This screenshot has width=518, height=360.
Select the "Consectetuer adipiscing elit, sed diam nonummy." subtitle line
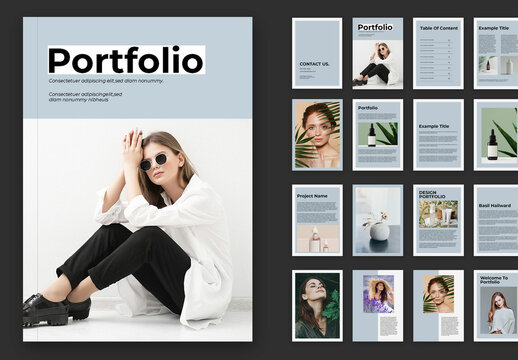pyautogui.click(x=106, y=81)
